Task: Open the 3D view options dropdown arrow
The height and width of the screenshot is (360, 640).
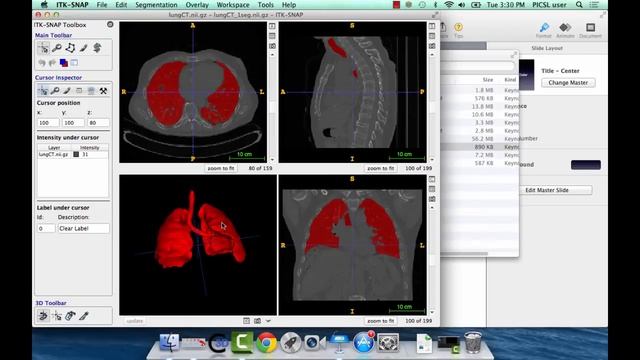Action: tap(268, 321)
